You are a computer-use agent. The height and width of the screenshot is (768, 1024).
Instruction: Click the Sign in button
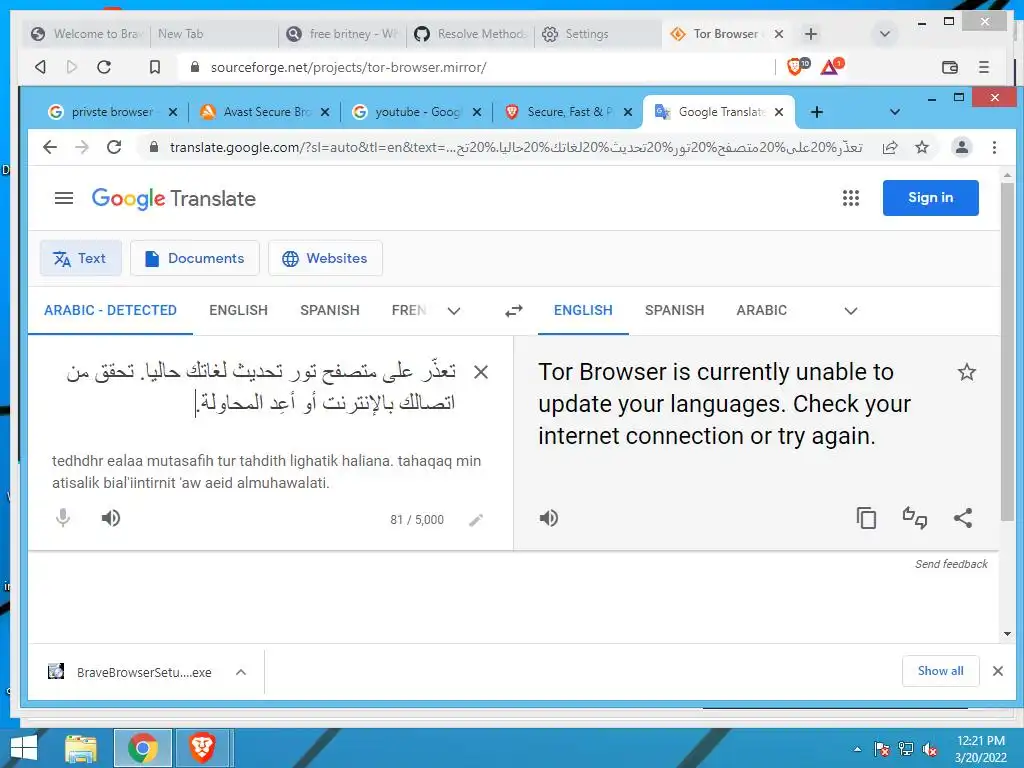click(x=930, y=197)
